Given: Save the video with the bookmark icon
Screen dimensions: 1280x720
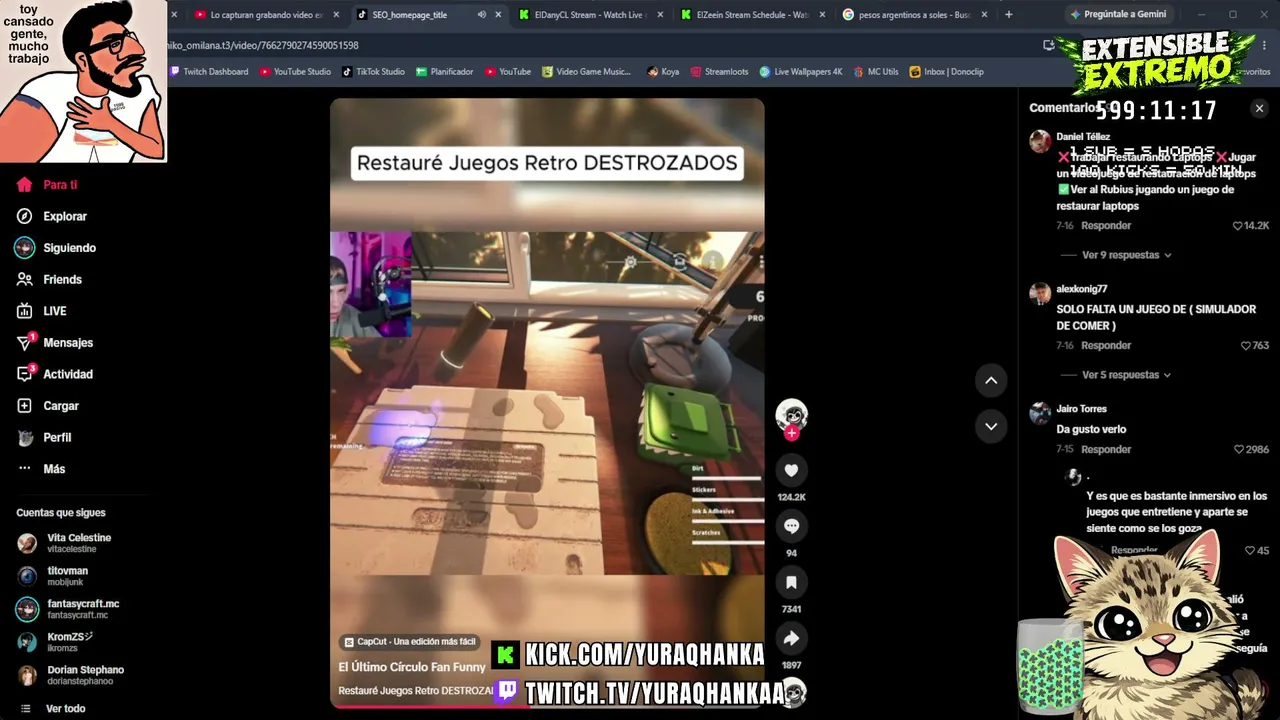Looking at the screenshot, I should tap(791, 582).
